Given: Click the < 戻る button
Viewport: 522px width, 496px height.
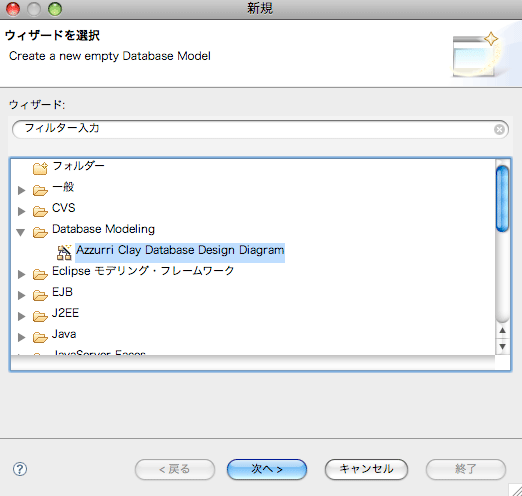Looking at the screenshot, I should (175, 469).
